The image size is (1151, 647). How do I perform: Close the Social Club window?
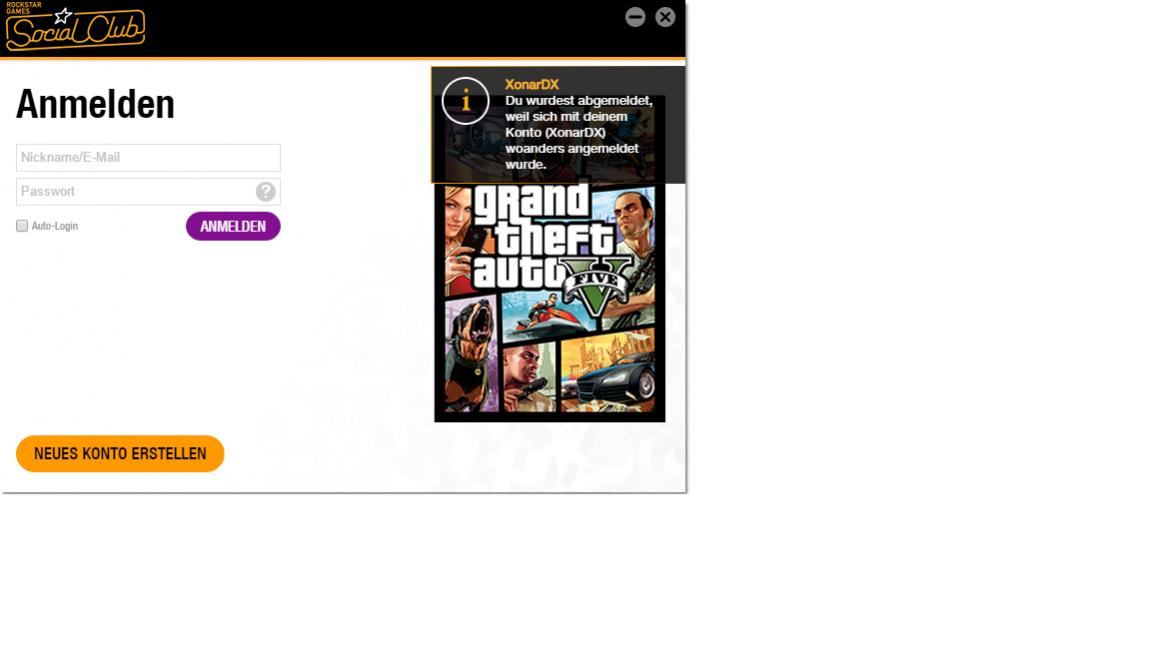pyautogui.click(x=665, y=17)
